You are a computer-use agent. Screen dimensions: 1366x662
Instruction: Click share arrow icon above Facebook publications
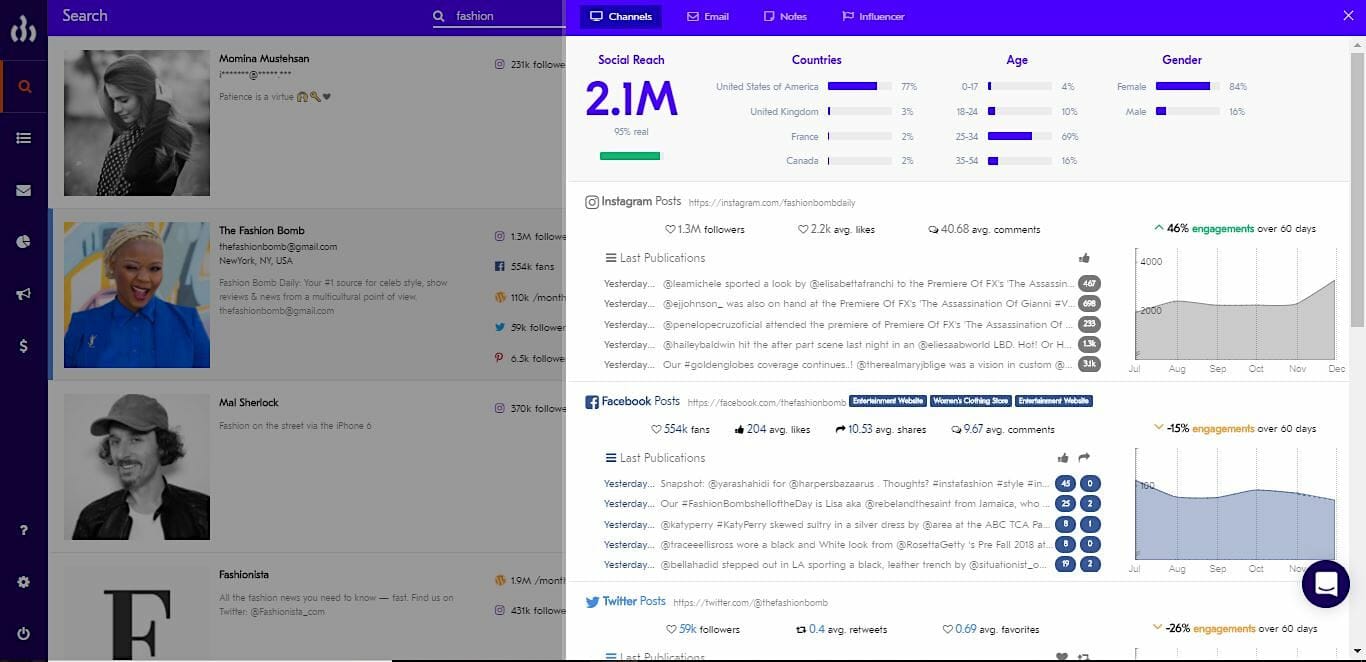click(1084, 458)
